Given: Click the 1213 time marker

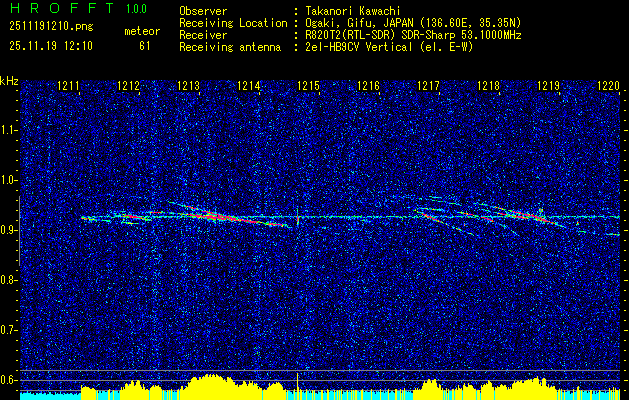Looking at the screenshot, I should pos(188,85).
